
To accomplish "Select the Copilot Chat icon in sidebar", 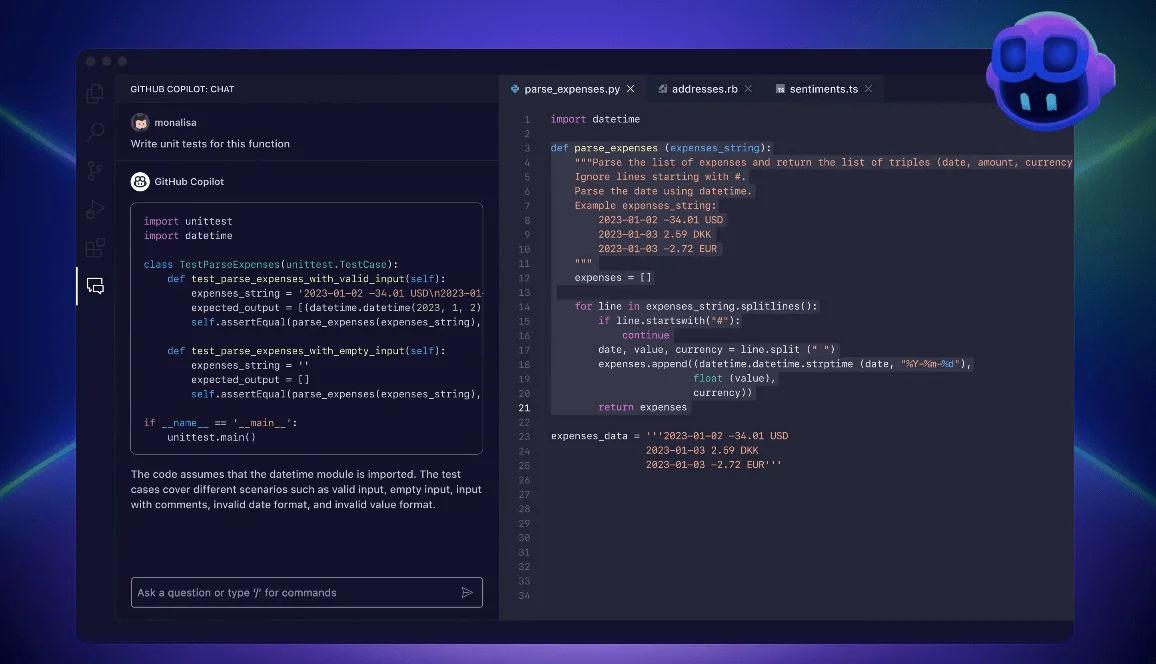I will (95, 286).
